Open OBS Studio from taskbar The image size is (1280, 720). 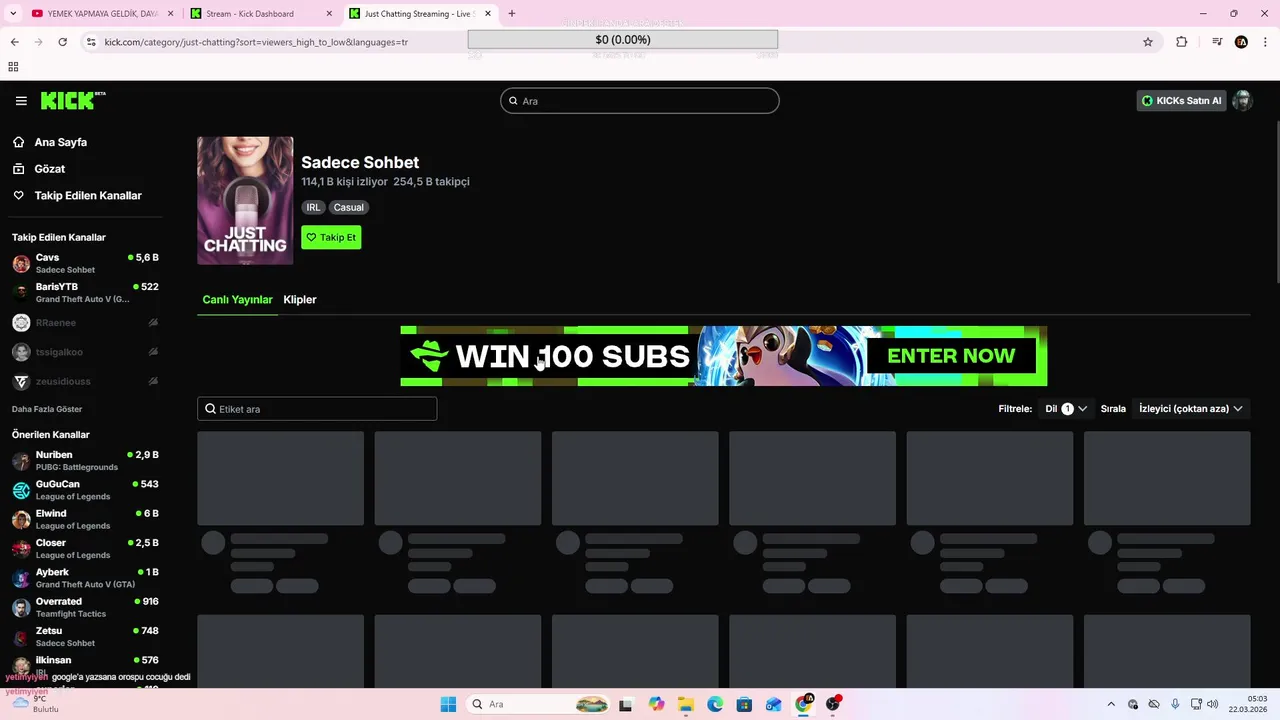tap(832, 704)
